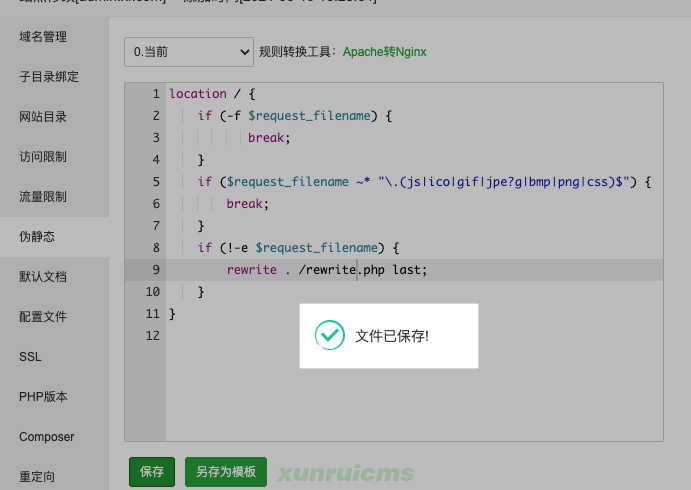Open the 重定向 tab
Screen dimensions: 691x490
coord(37,477)
